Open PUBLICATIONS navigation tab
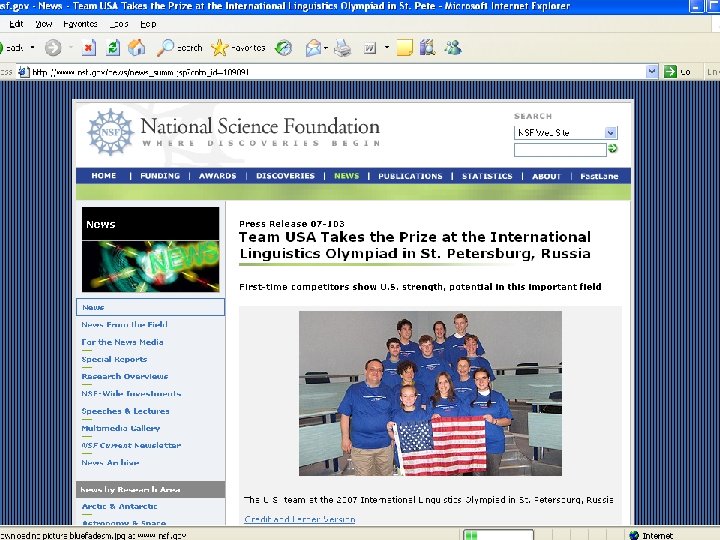The image size is (720, 540). (410, 176)
